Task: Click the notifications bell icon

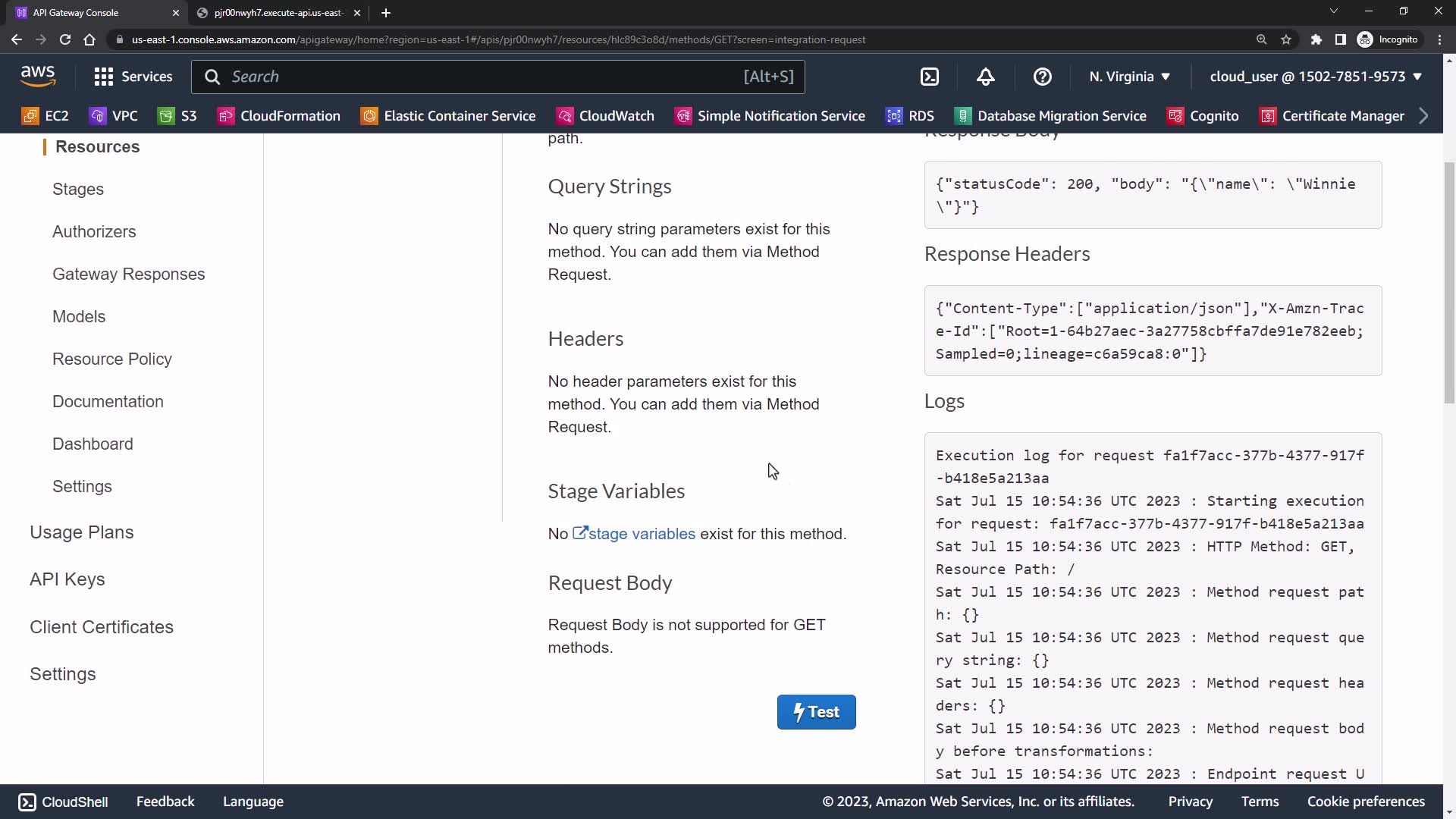Action: [x=985, y=77]
